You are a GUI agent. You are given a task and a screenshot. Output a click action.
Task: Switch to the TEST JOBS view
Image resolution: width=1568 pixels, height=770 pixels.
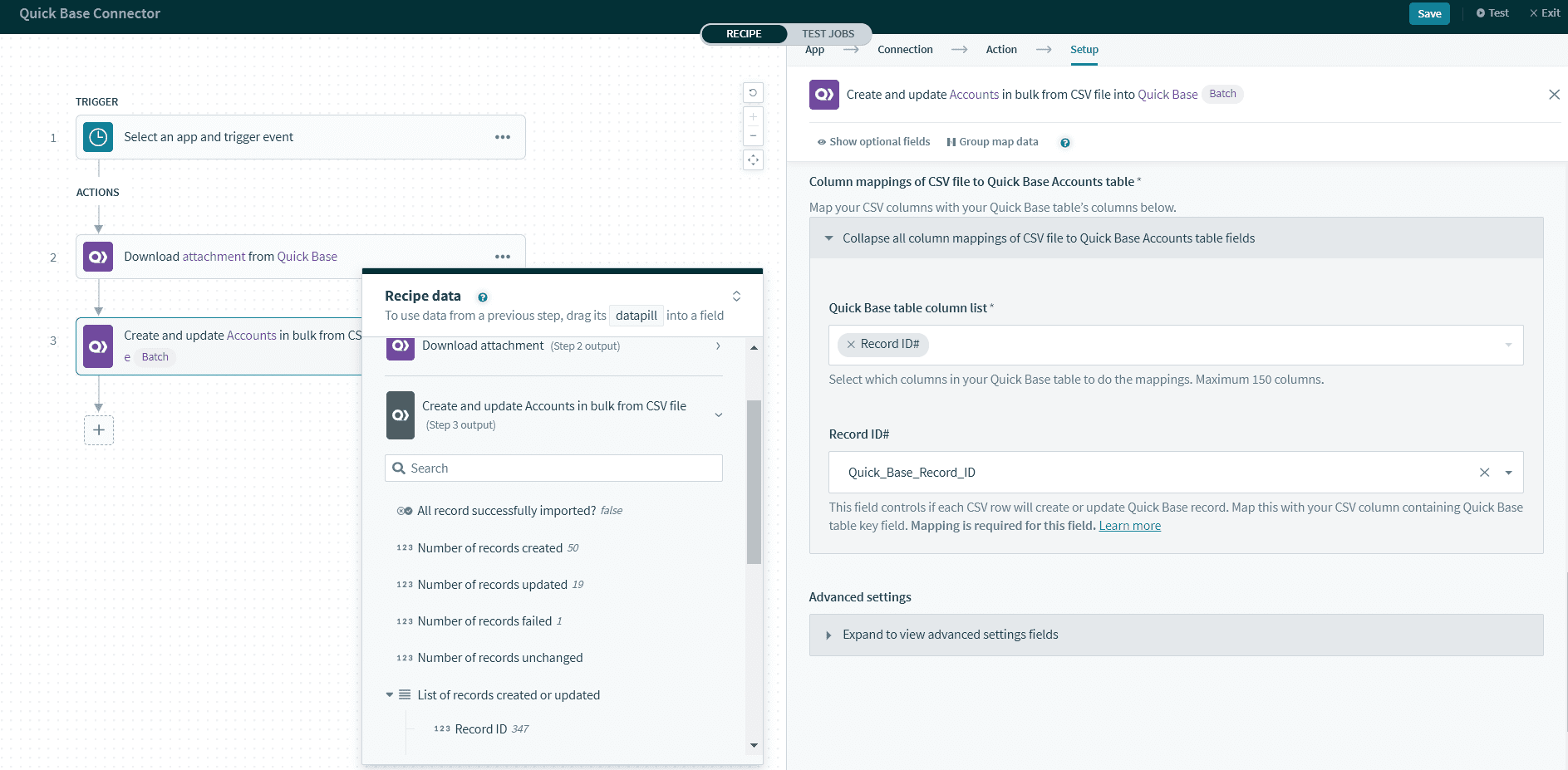point(828,34)
